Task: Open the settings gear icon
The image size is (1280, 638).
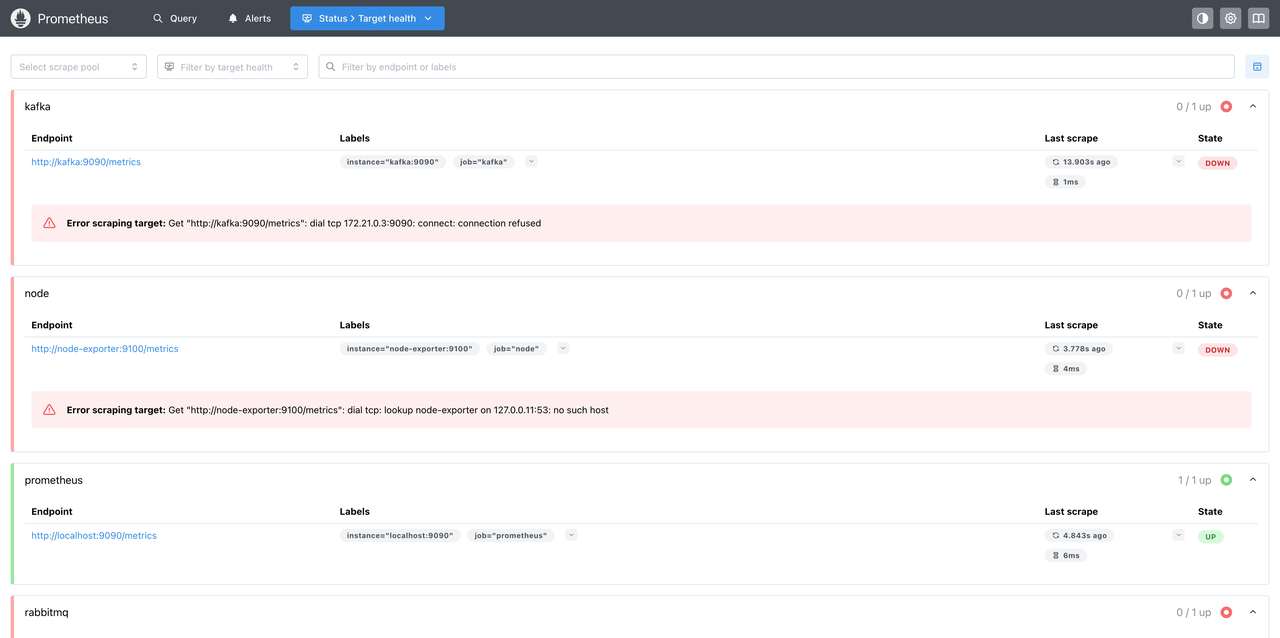Action: point(1230,18)
